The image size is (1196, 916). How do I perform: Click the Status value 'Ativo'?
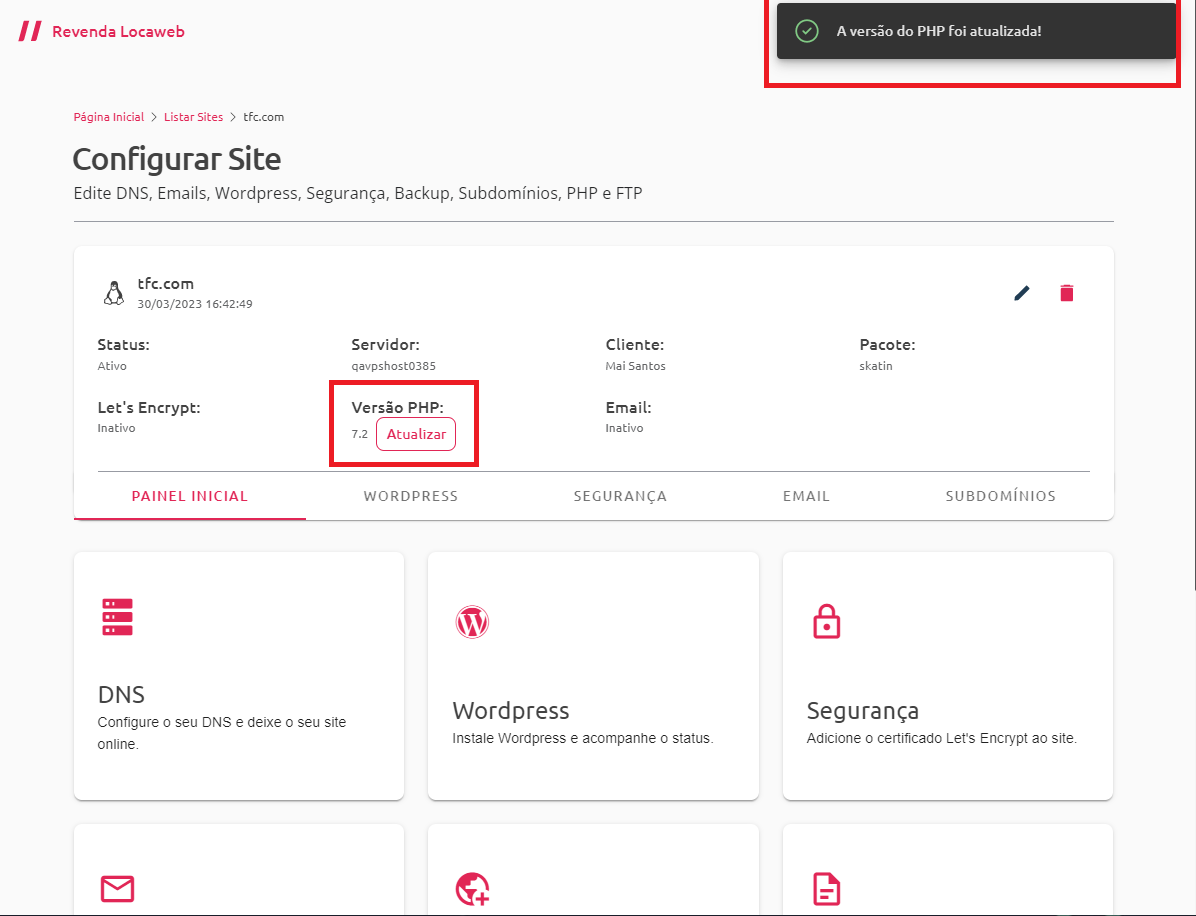point(112,366)
